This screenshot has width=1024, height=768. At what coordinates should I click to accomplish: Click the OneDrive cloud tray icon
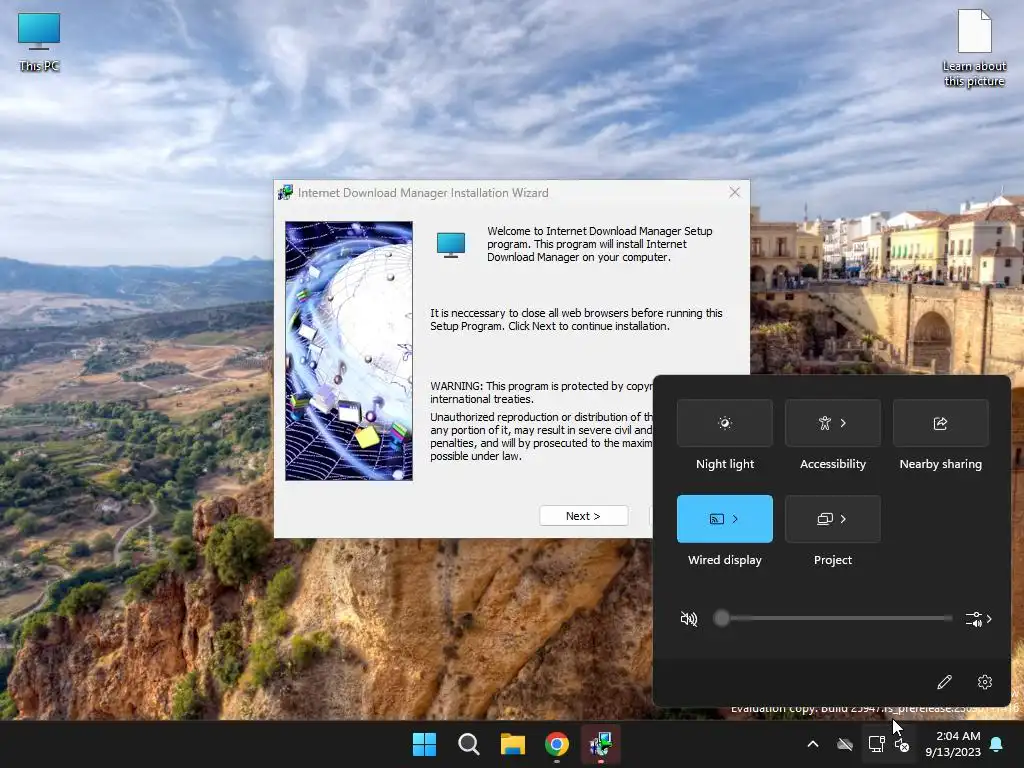click(x=845, y=744)
